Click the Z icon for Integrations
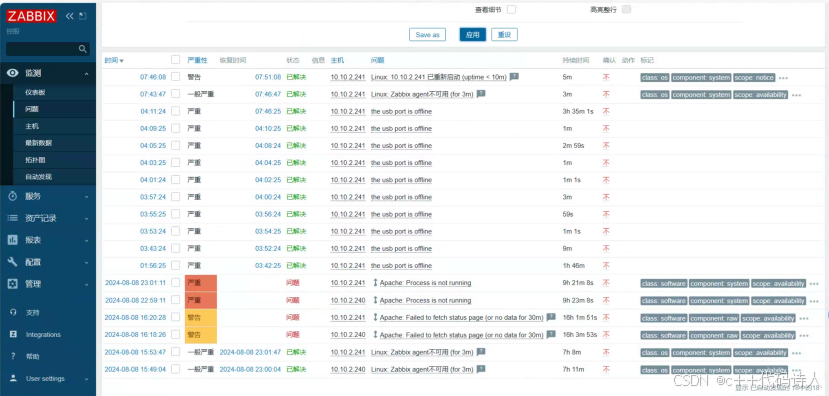This screenshot has height=396, width=829. (13, 335)
